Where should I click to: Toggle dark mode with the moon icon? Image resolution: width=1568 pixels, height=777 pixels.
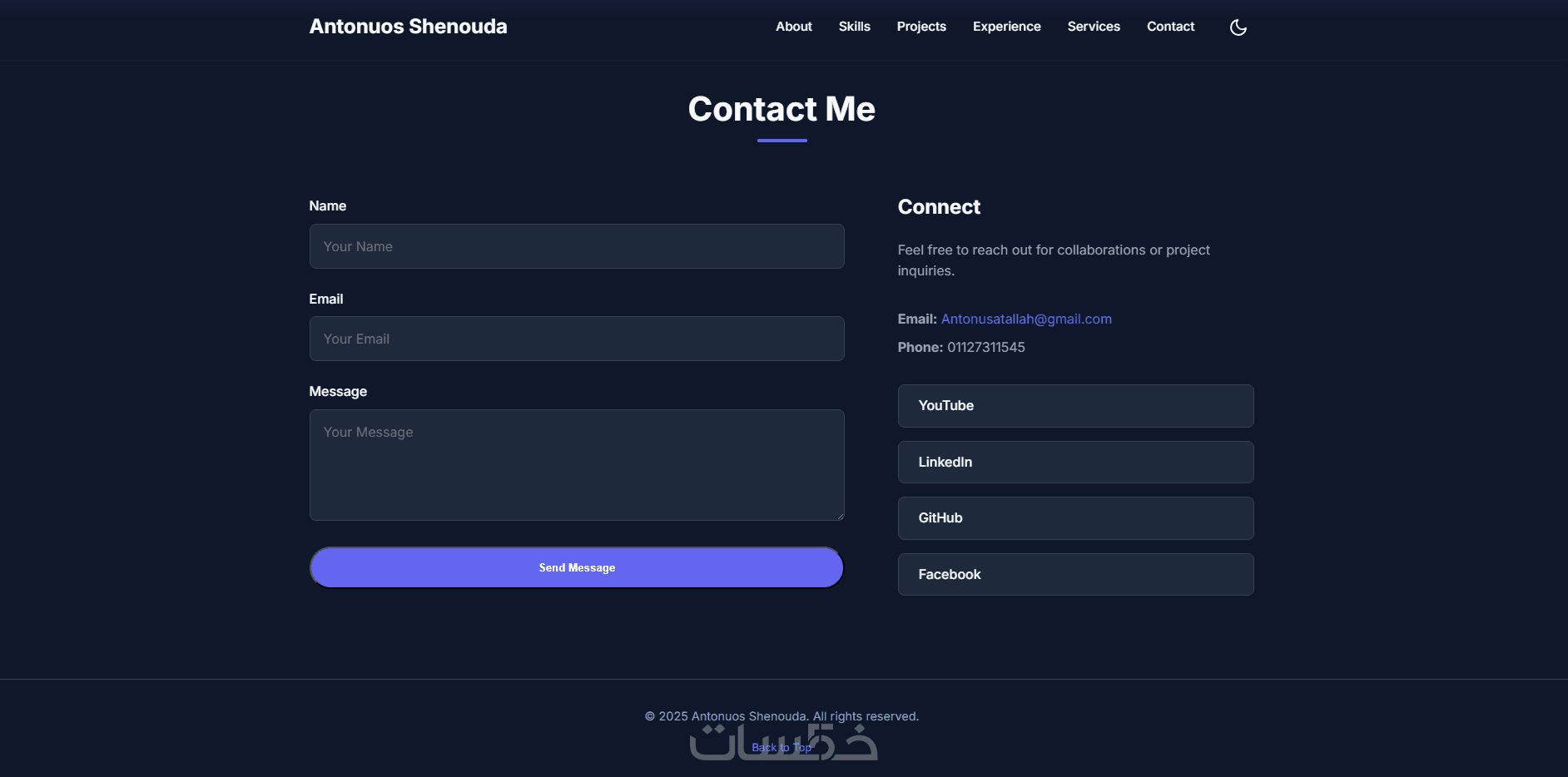(x=1238, y=27)
